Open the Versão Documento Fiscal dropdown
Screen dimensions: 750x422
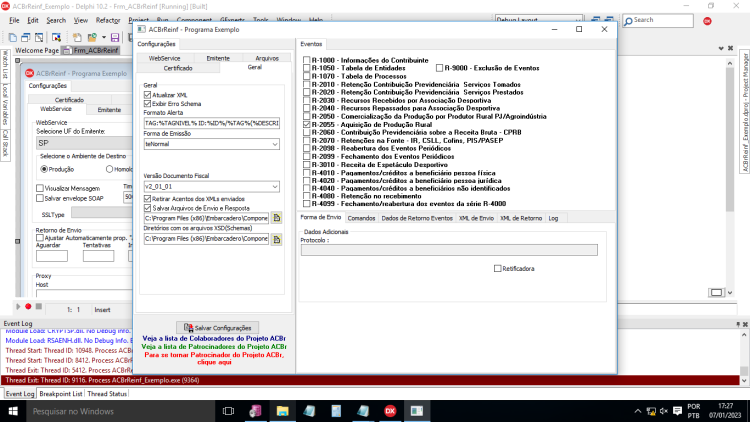point(275,187)
